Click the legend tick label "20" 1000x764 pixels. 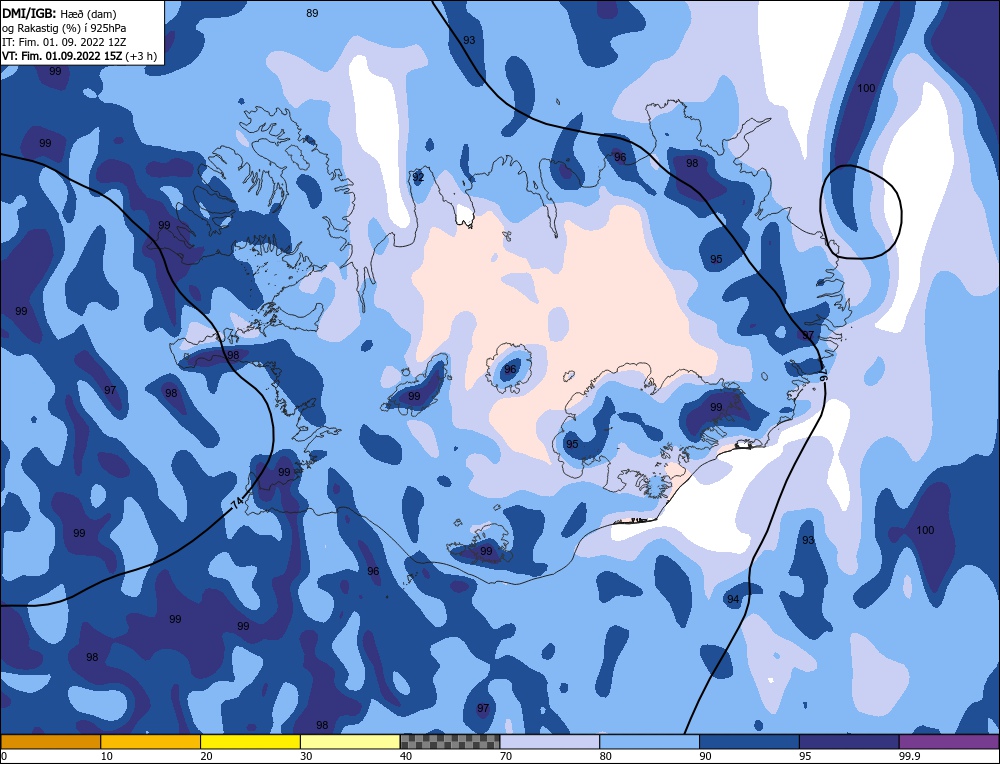pyautogui.click(x=207, y=756)
